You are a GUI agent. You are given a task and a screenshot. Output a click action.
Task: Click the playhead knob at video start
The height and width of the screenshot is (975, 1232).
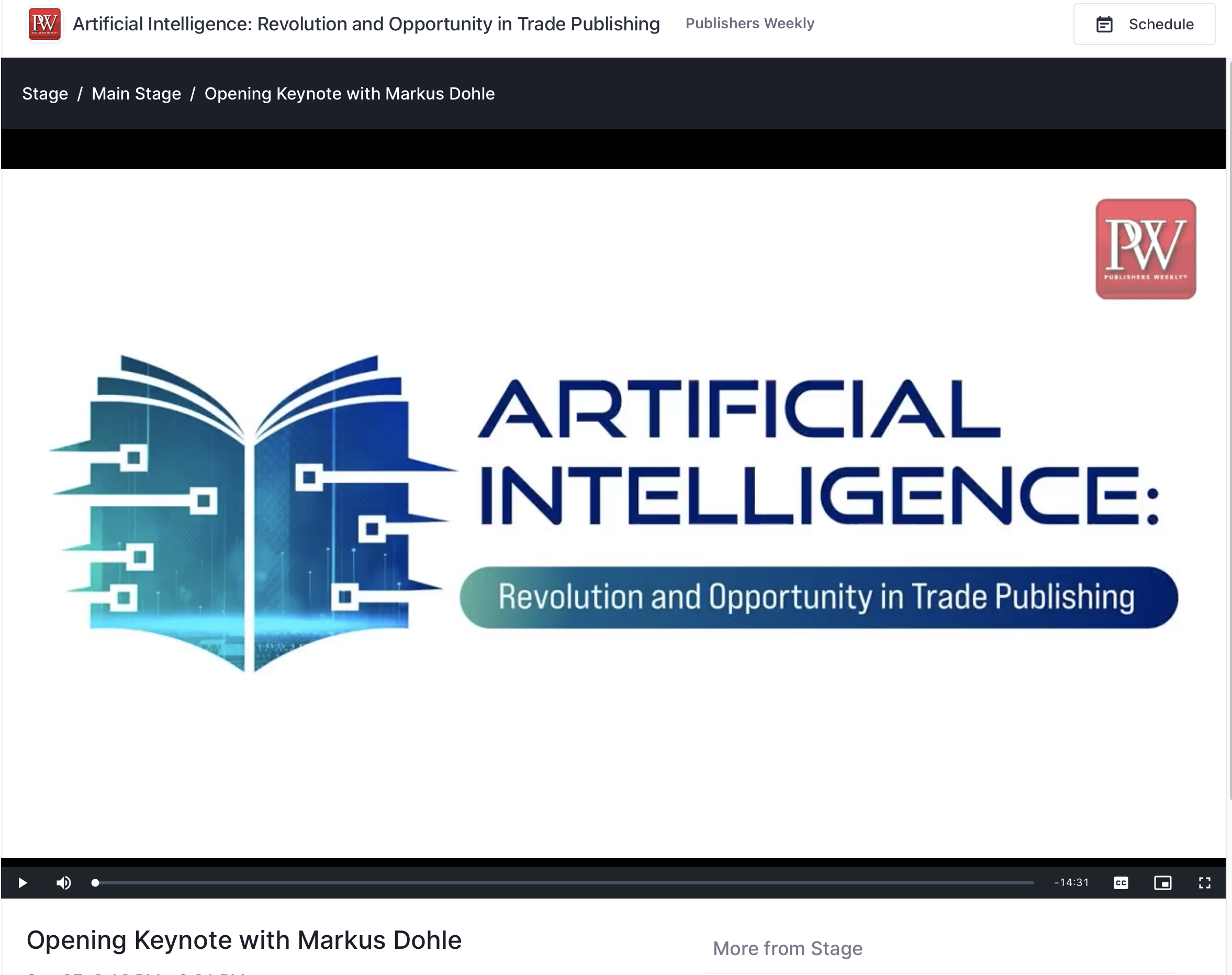point(95,882)
